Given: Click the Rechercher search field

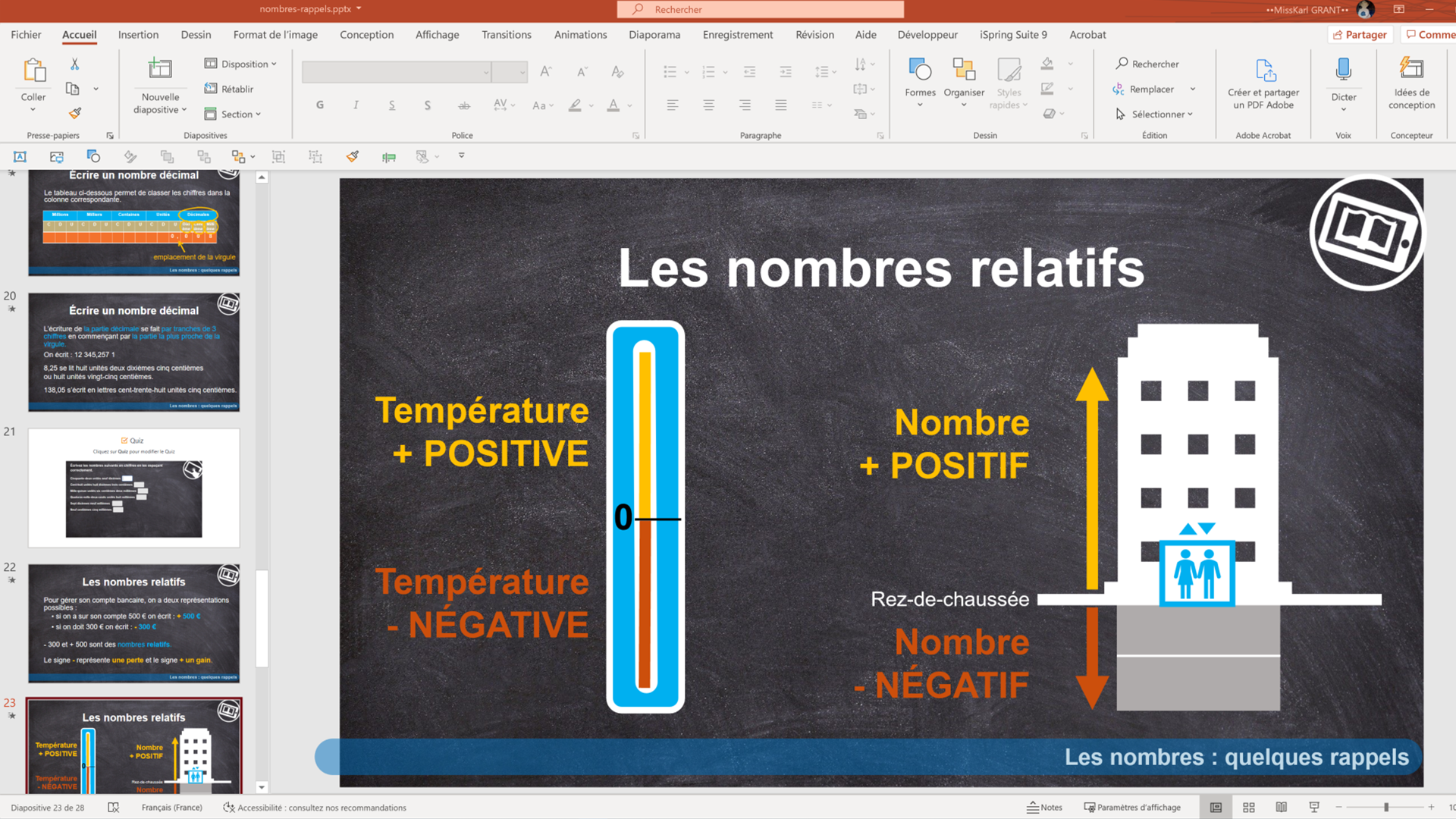Looking at the screenshot, I should (761, 9).
